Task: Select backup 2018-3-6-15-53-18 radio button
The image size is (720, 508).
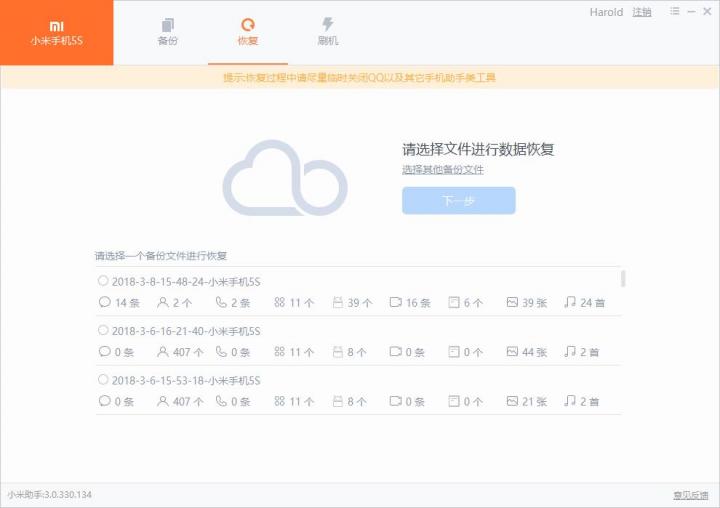Action: pyautogui.click(x=103, y=379)
